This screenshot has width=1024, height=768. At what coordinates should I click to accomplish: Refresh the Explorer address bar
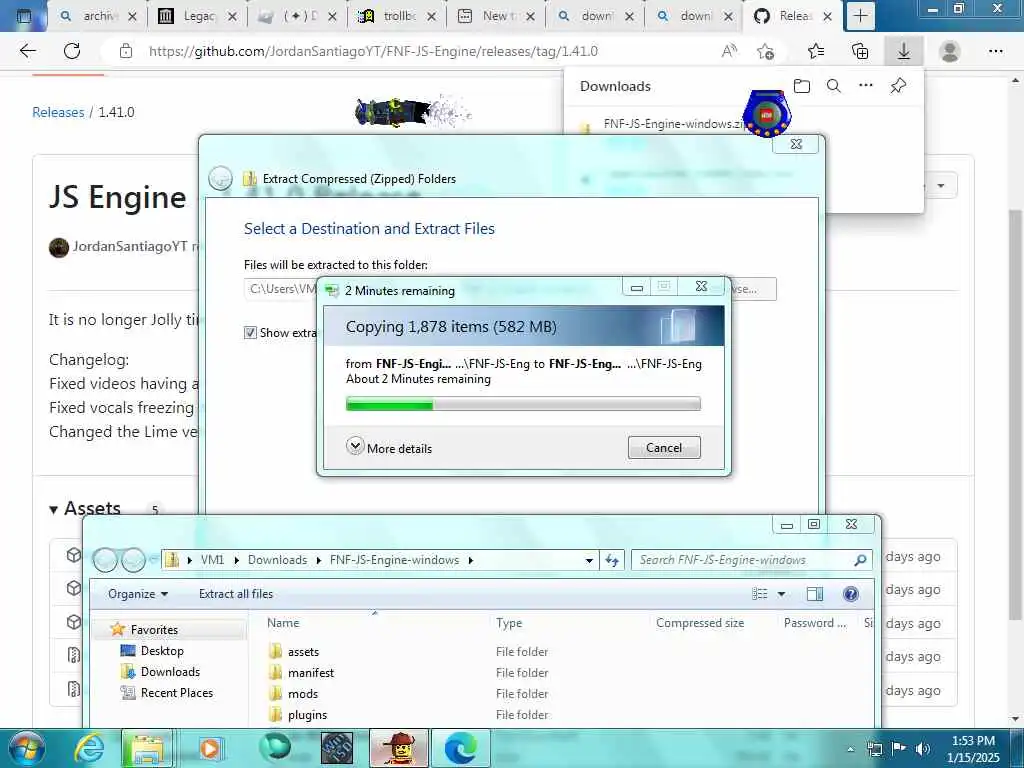pyautogui.click(x=612, y=560)
